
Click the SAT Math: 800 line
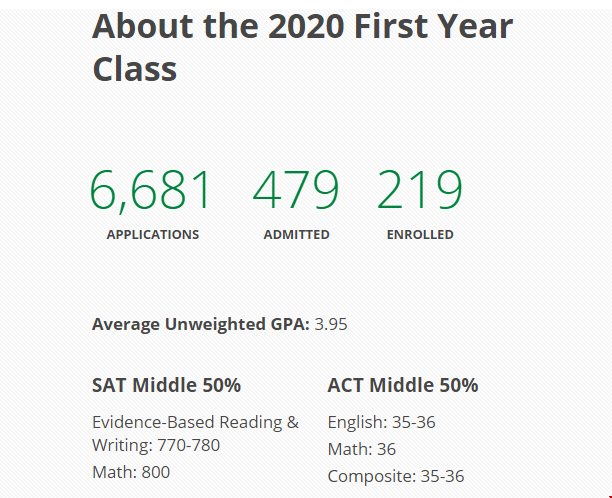click(131, 472)
